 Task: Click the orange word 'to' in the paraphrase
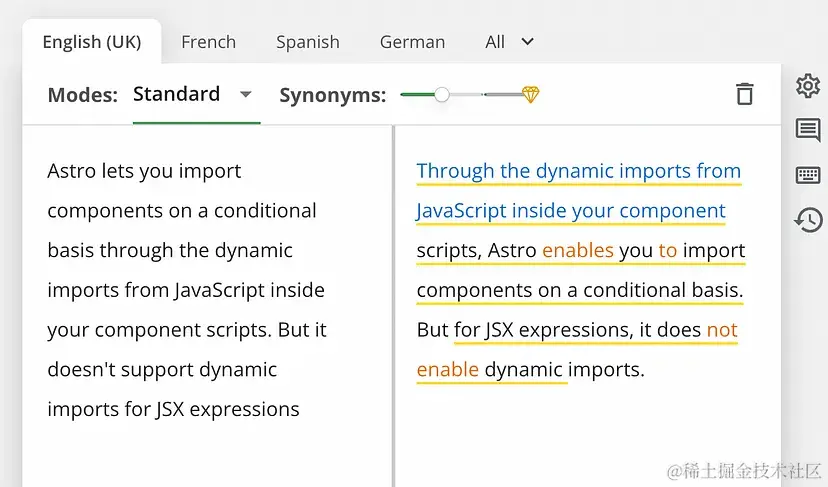(x=667, y=251)
